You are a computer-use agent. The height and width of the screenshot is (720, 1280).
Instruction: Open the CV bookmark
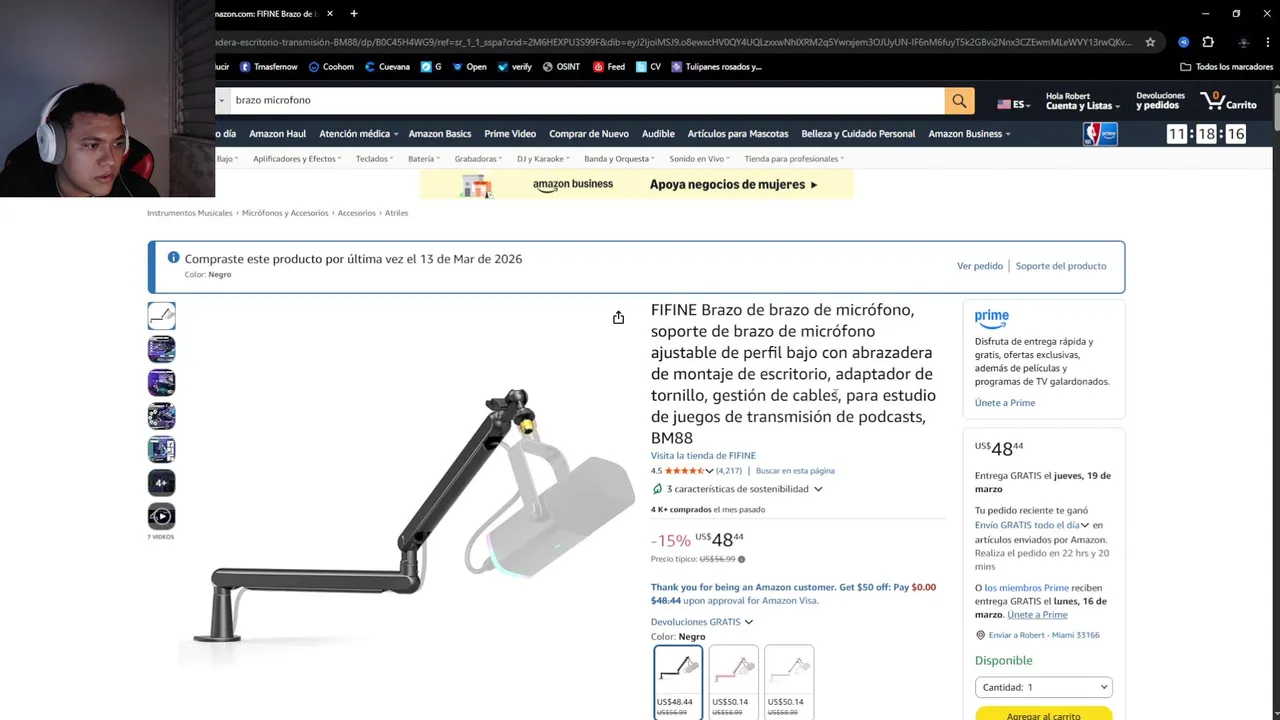point(648,67)
